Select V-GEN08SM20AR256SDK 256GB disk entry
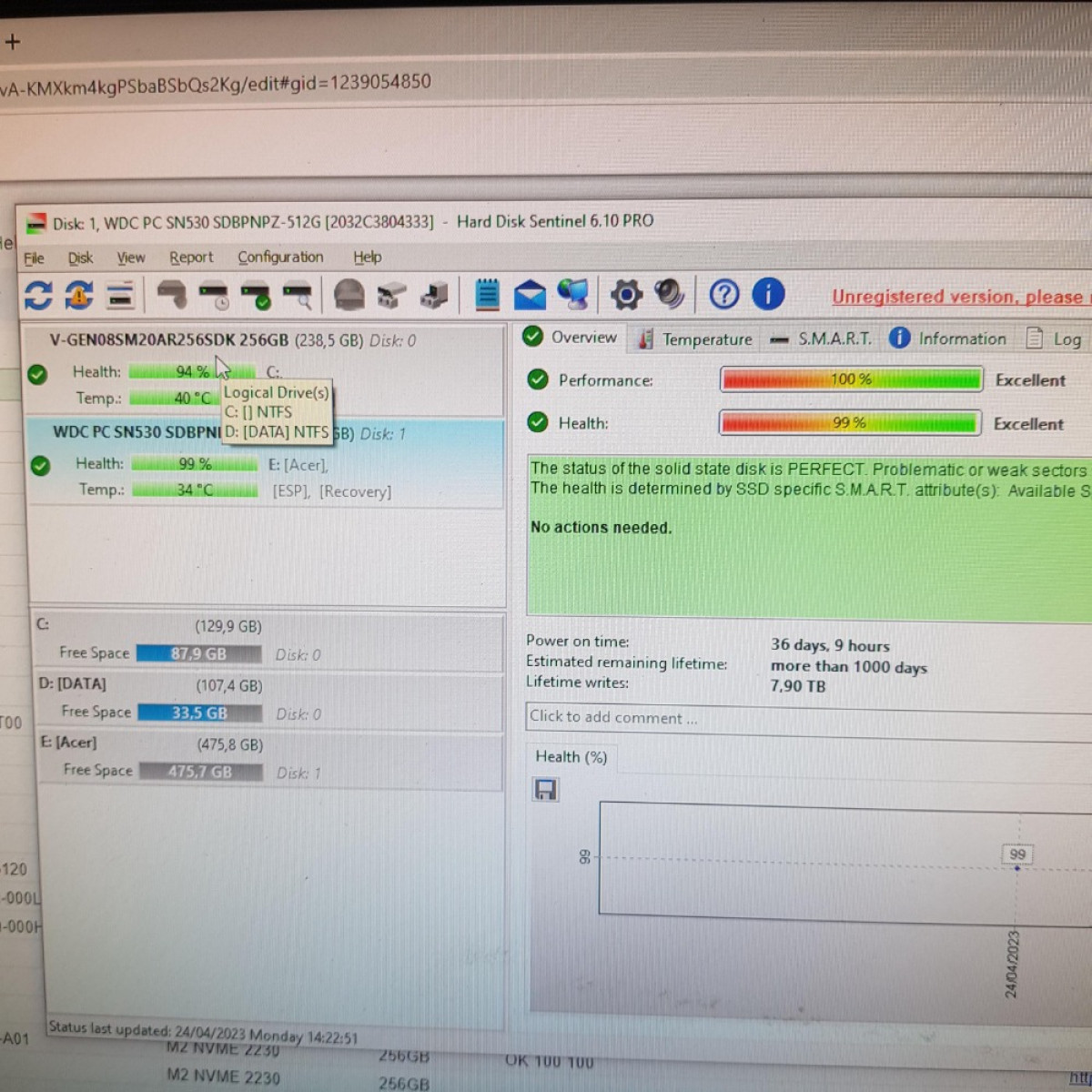 (x=264, y=369)
